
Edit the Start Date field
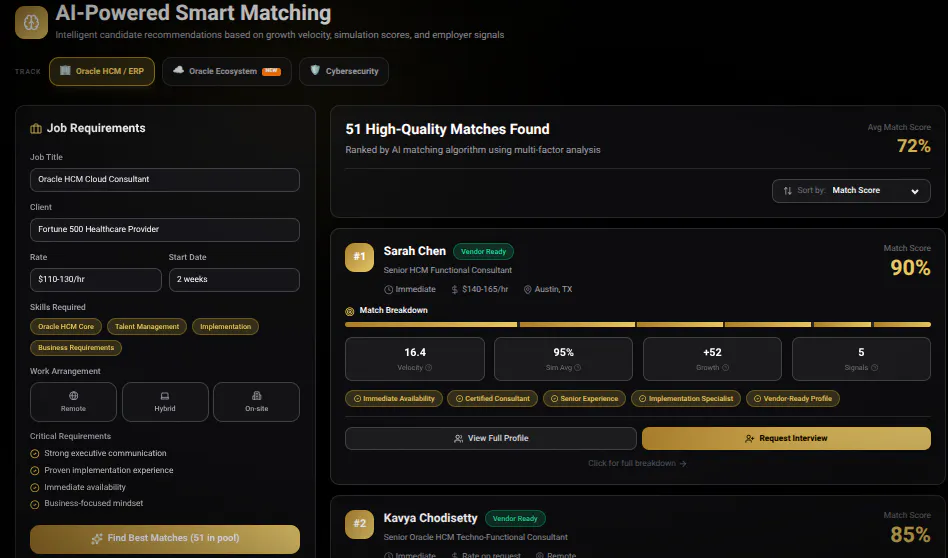click(234, 279)
